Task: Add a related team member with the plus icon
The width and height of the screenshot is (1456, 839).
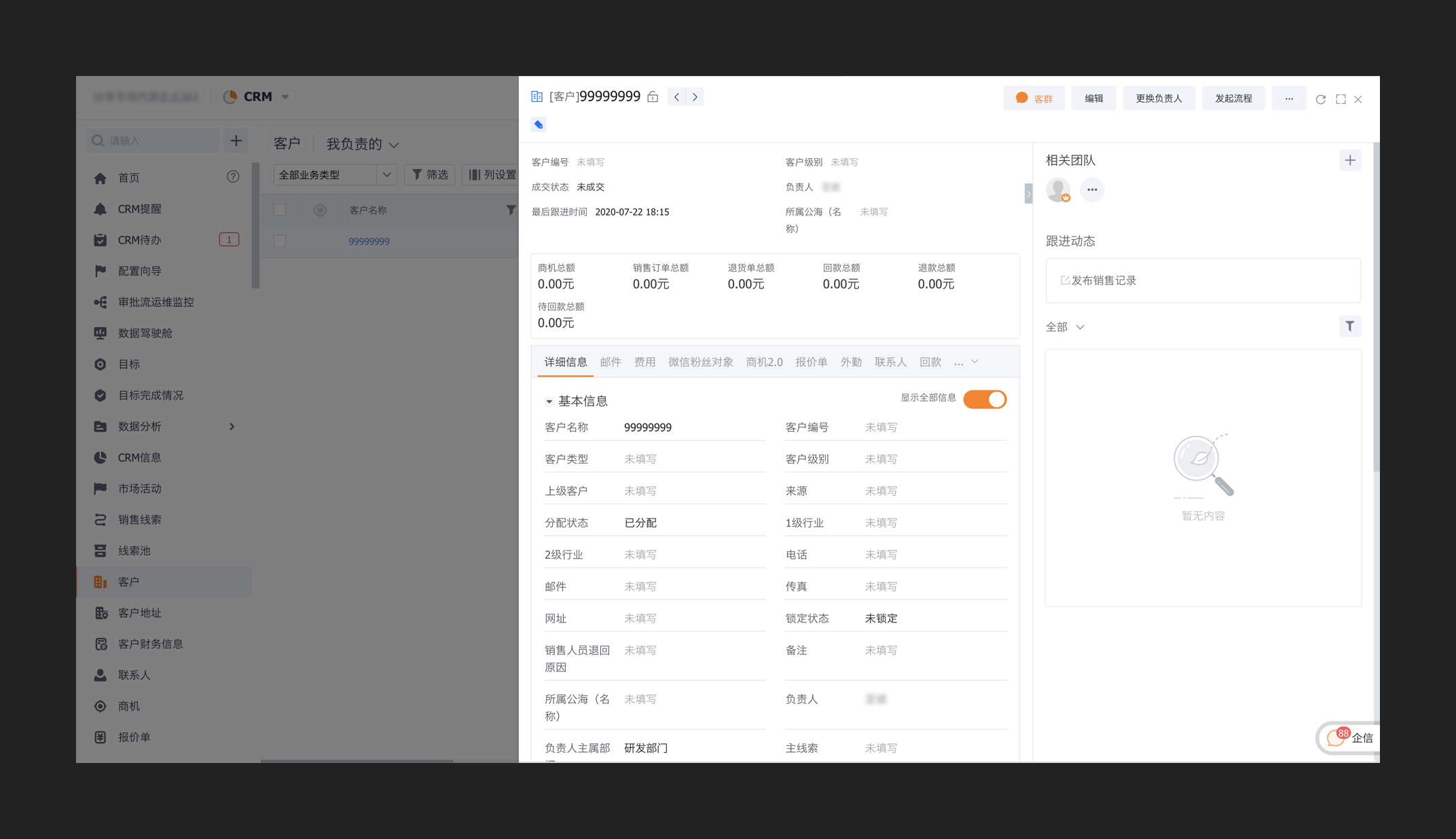Action: [1350, 160]
